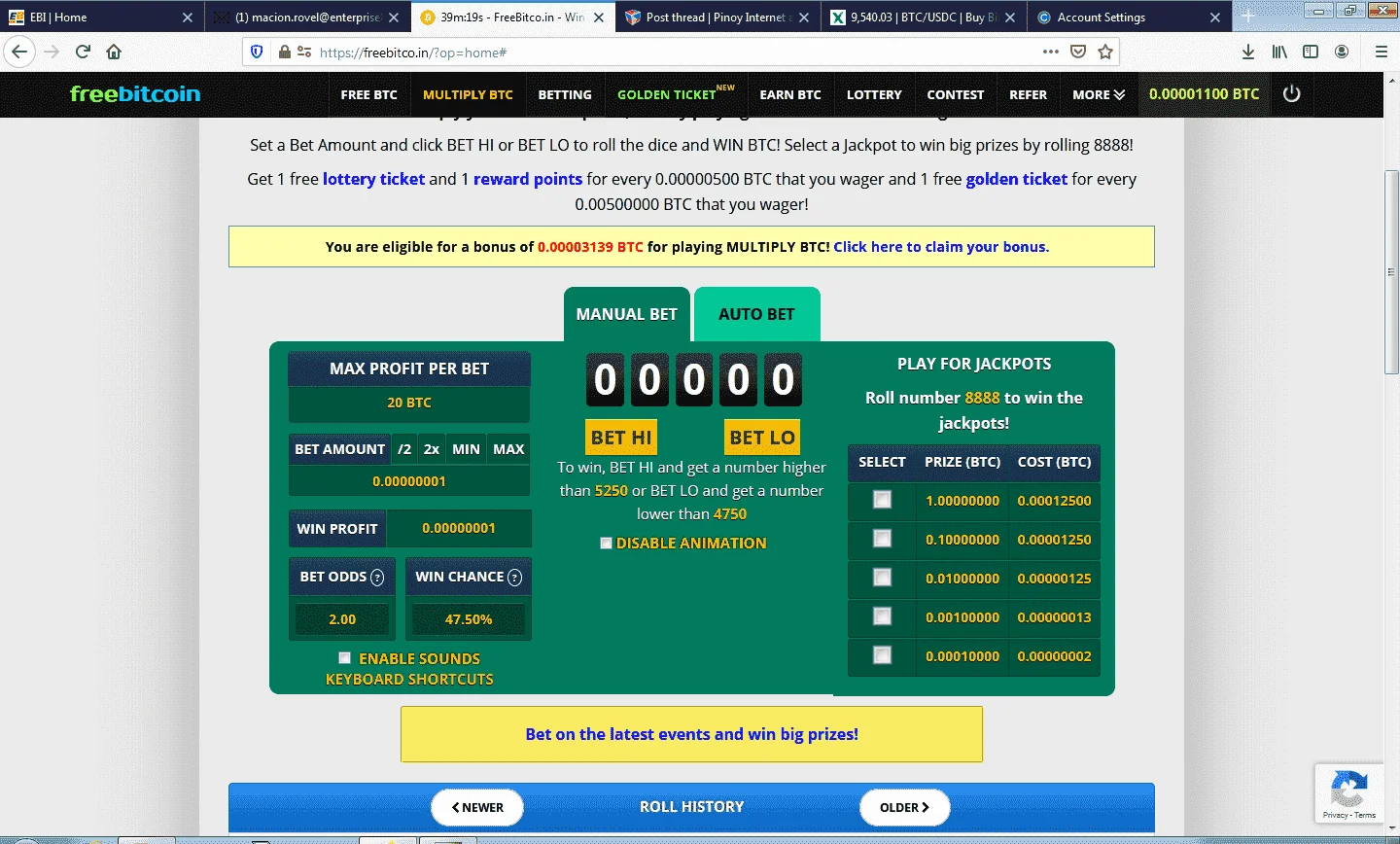This screenshot has height=844, width=1400.
Task: Click the BET LO button
Action: tap(762, 438)
